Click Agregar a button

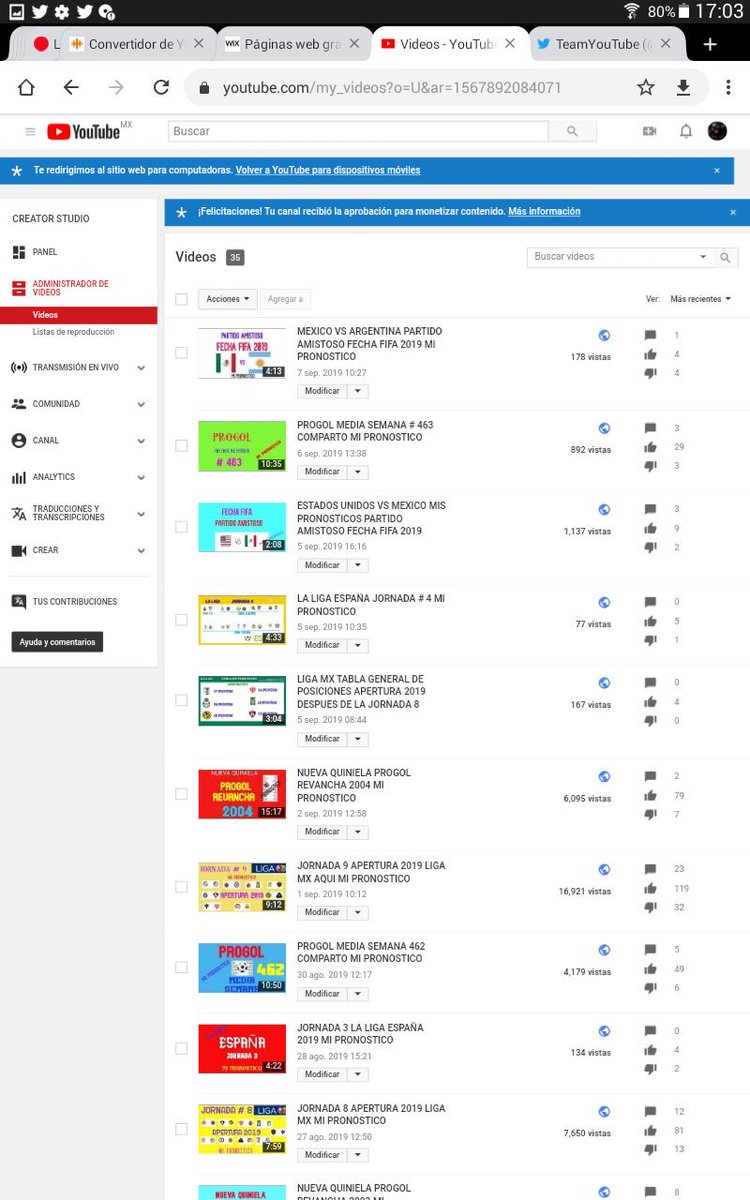[x=285, y=299]
